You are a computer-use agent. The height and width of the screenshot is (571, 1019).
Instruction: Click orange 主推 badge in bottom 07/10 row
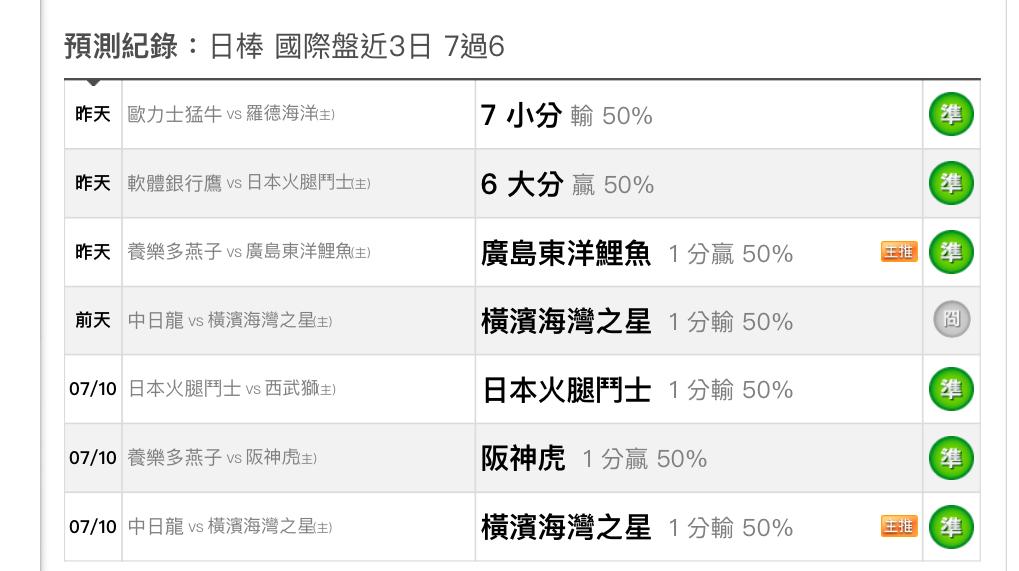pos(899,526)
